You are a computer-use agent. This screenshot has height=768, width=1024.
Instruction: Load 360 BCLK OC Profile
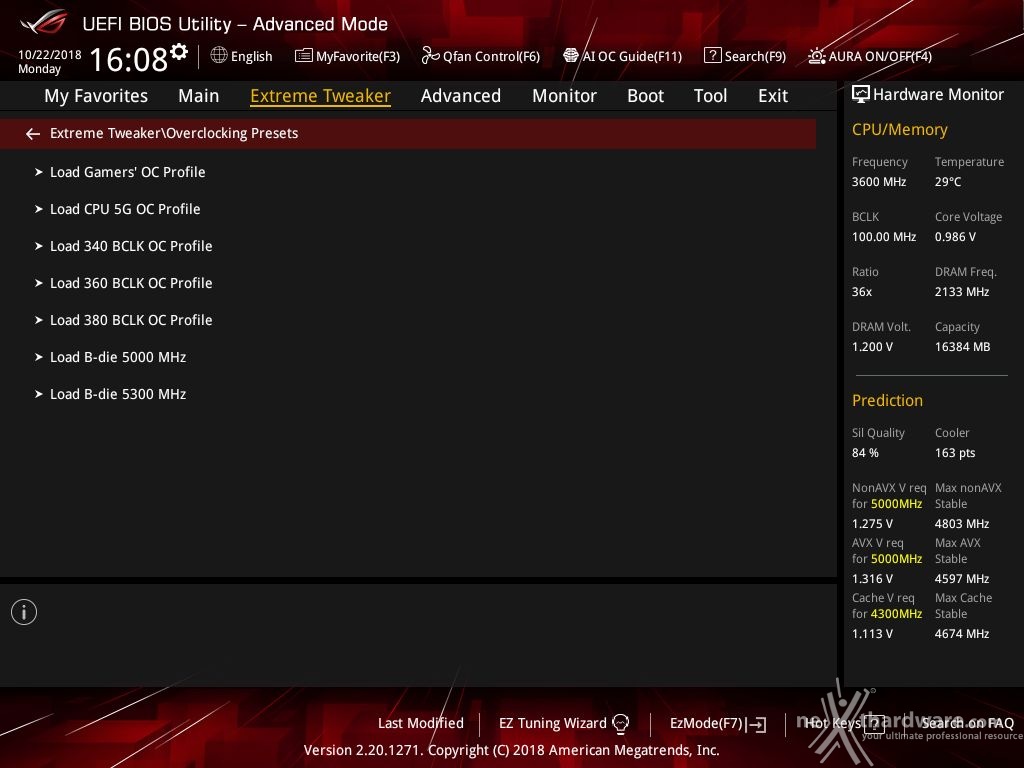coord(131,283)
